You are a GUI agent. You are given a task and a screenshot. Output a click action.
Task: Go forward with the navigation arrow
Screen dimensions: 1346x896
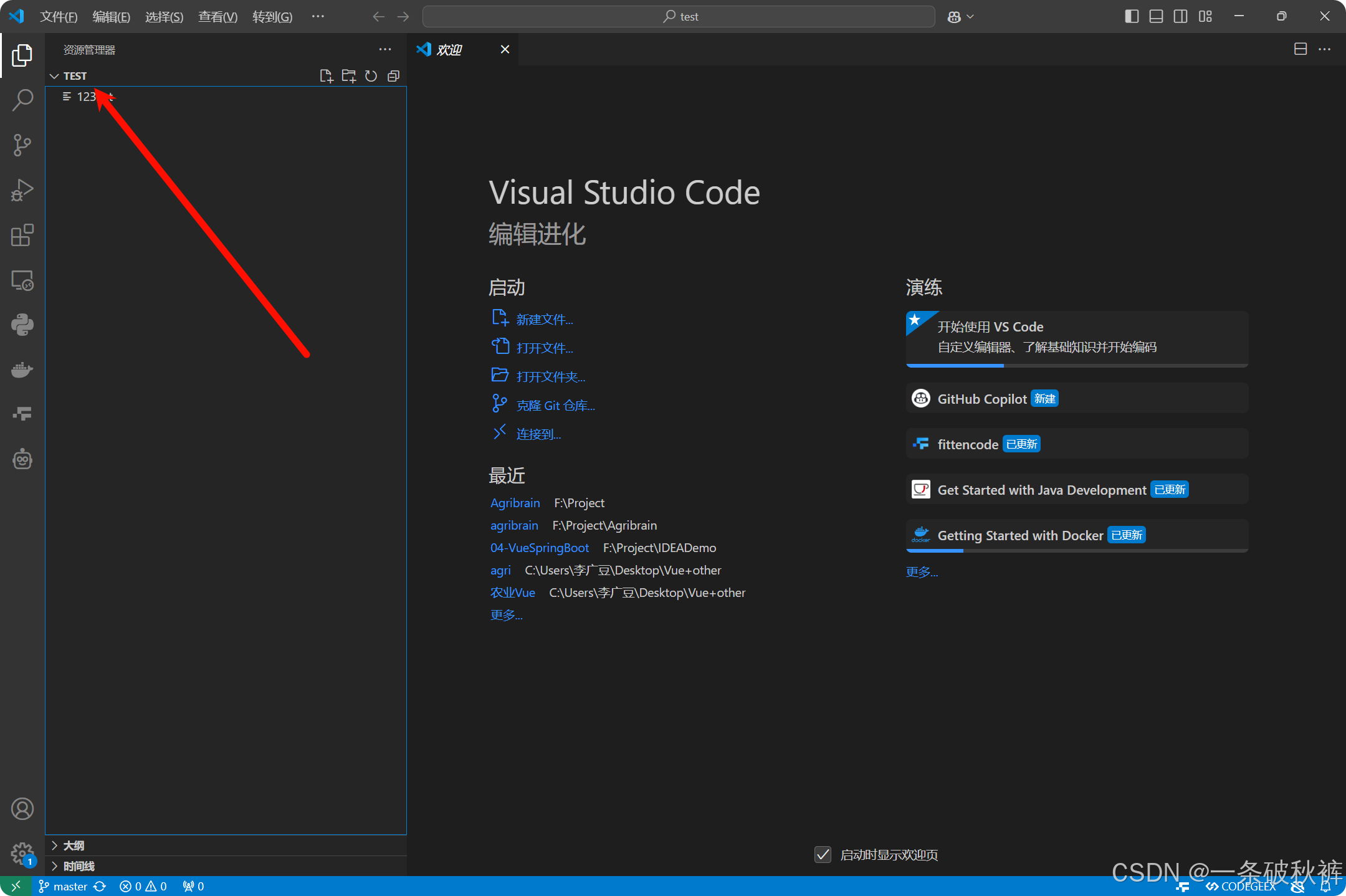(x=403, y=17)
